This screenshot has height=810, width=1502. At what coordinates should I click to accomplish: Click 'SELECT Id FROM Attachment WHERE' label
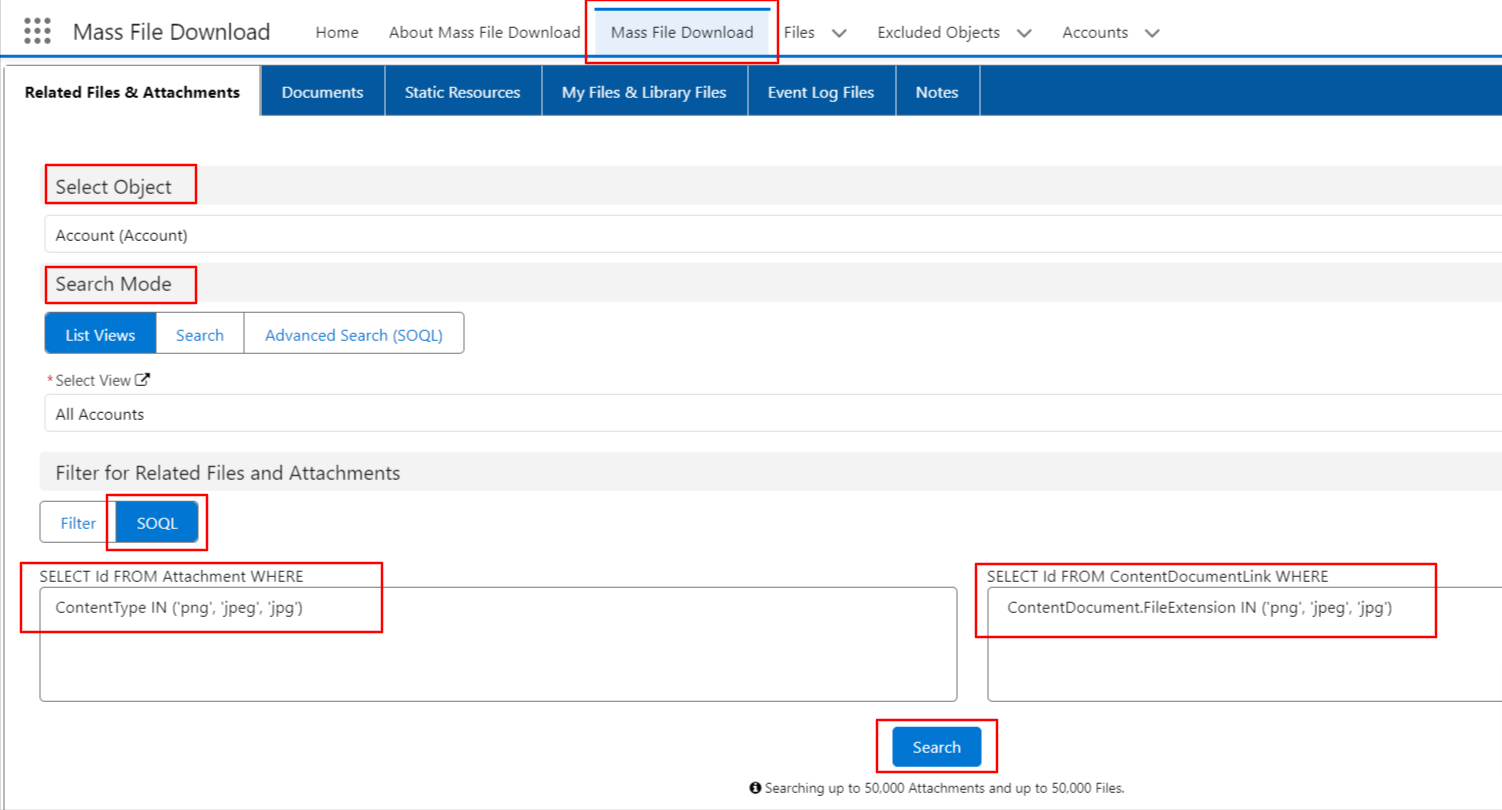[x=171, y=577]
